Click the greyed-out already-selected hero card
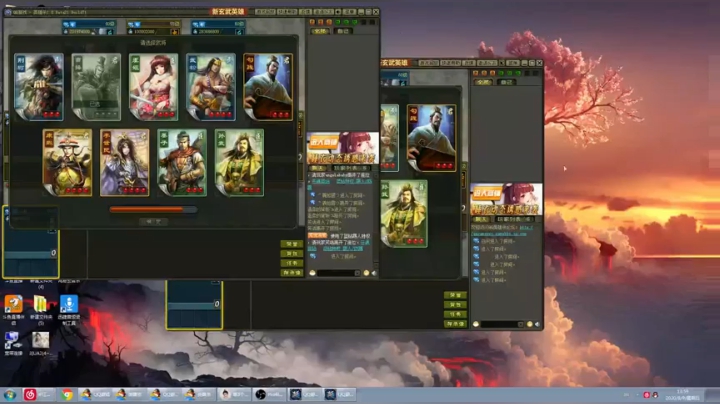 pyautogui.click(x=96, y=87)
